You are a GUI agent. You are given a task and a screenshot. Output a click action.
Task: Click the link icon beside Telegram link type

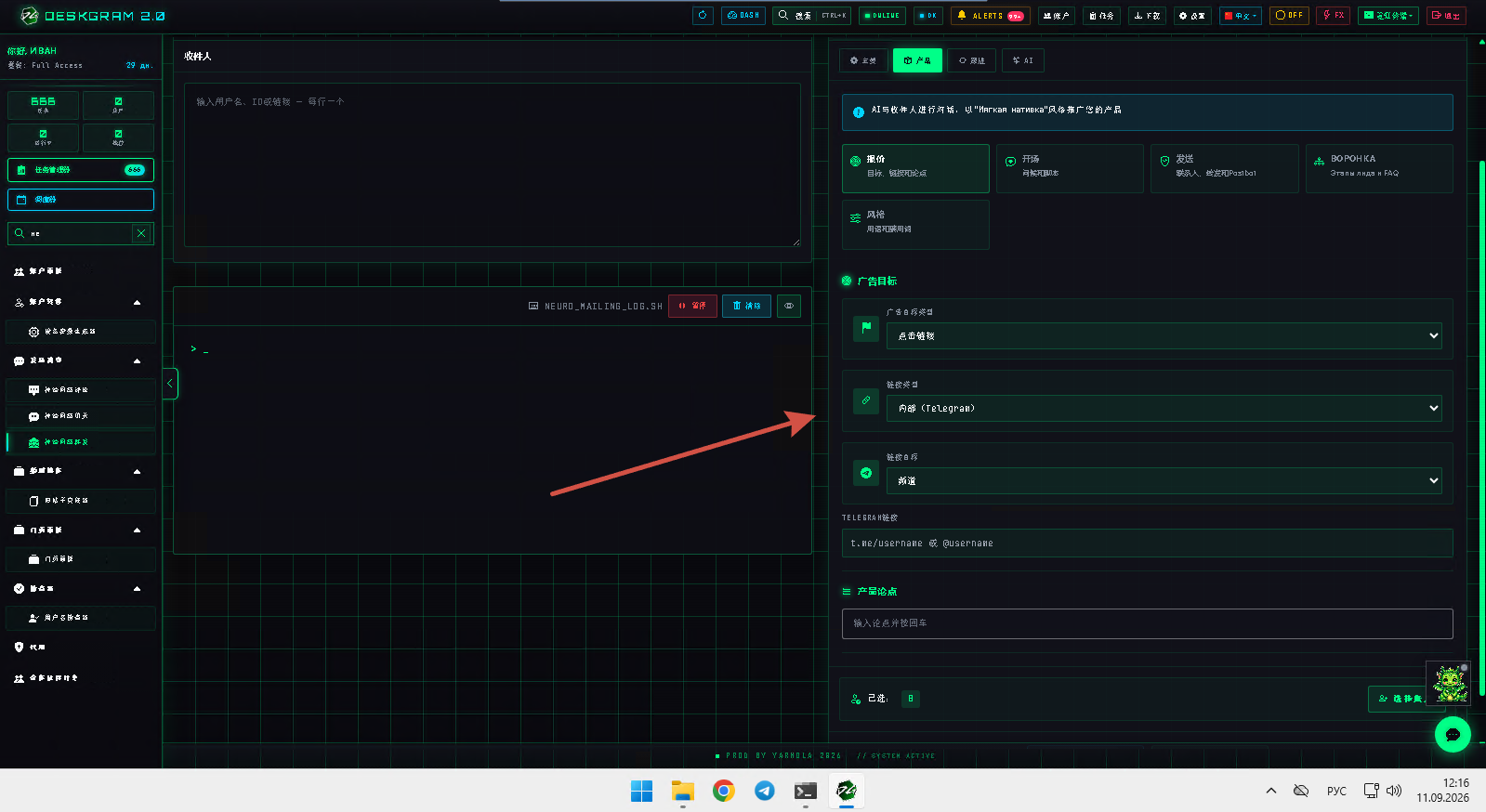pyautogui.click(x=866, y=400)
